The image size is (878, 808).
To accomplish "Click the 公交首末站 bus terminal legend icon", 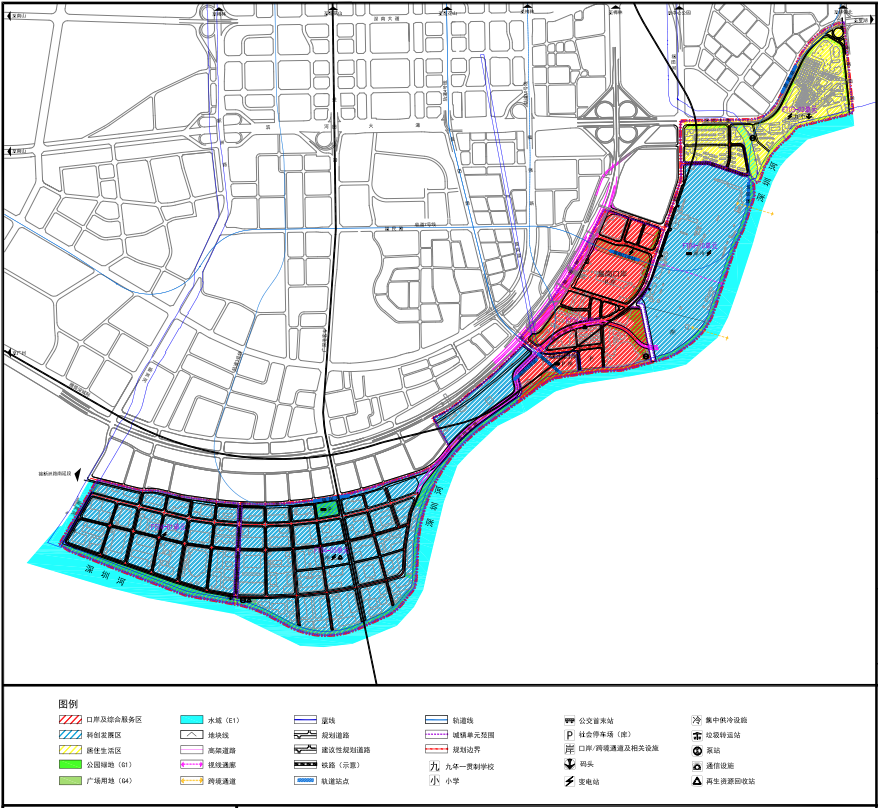I will coord(569,720).
